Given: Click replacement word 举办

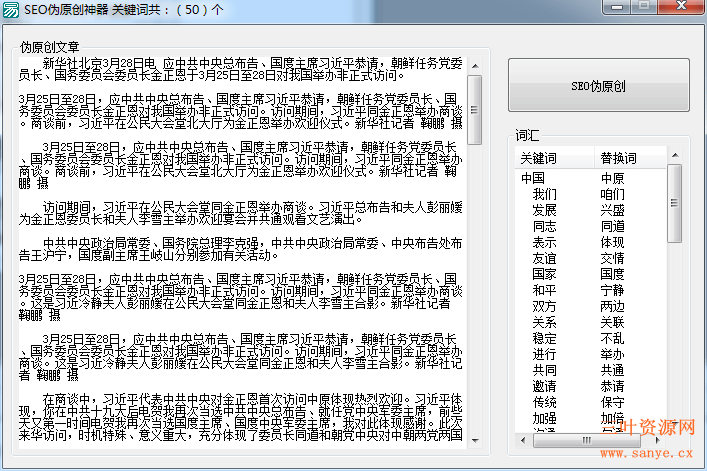Looking at the screenshot, I should pyautogui.click(x=612, y=354).
